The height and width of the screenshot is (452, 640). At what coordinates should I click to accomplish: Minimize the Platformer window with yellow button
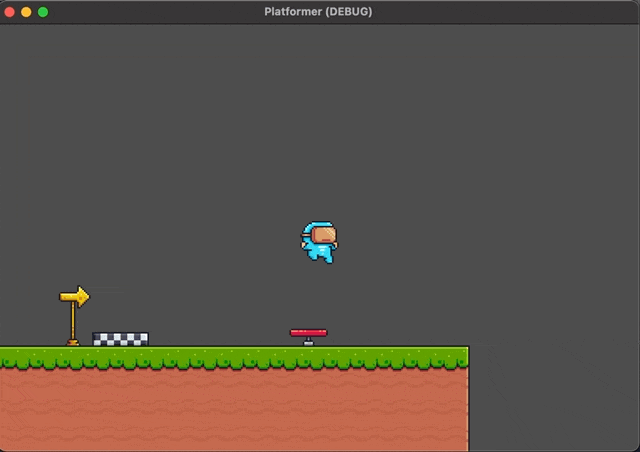[26, 12]
